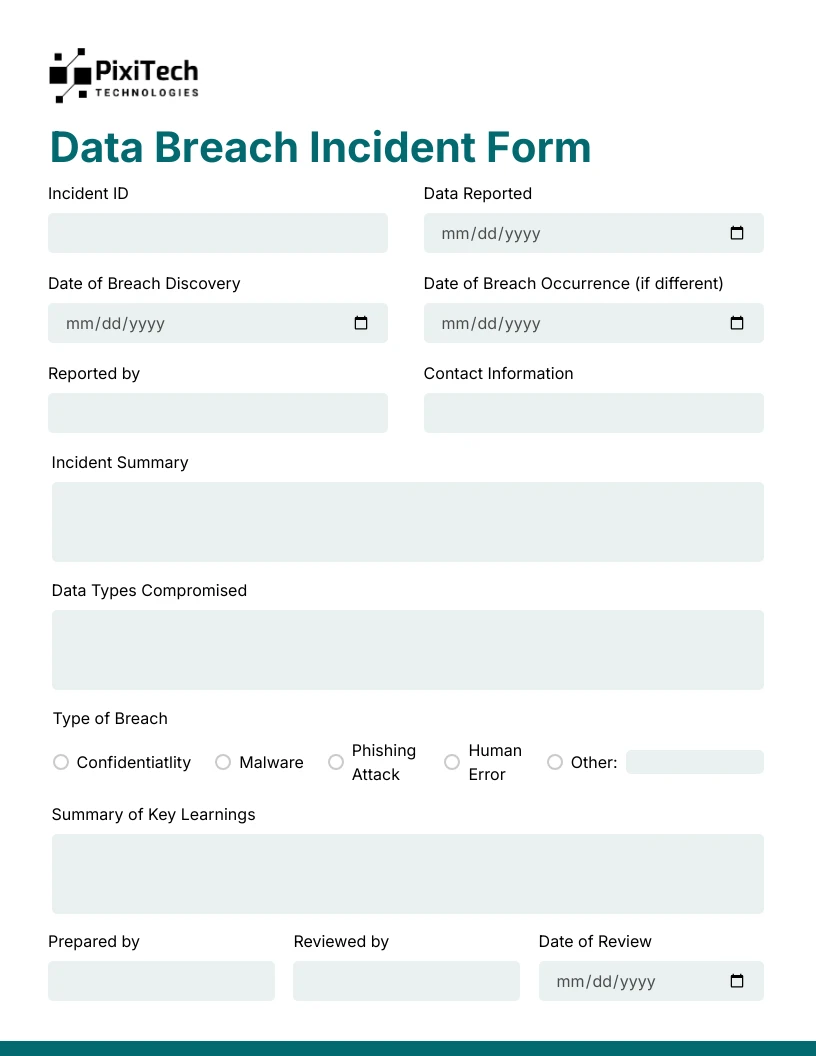This screenshot has height=1056, width=816.
Task: Open the calendar for Date of Breach Occurrence
Action: pyautogui.click(x=737, y=323)
